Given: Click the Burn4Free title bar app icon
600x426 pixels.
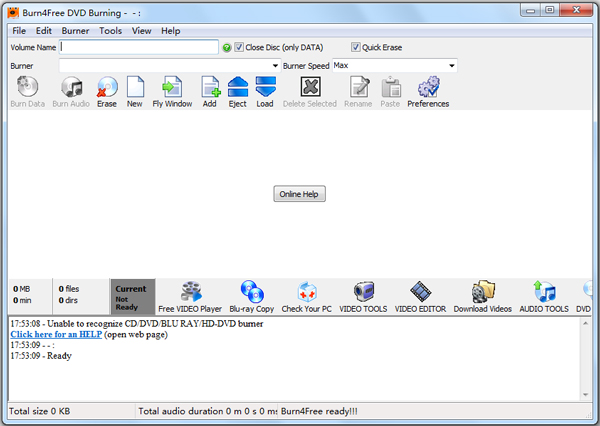Looking at the screenshot, I should [x=13, y=13].
